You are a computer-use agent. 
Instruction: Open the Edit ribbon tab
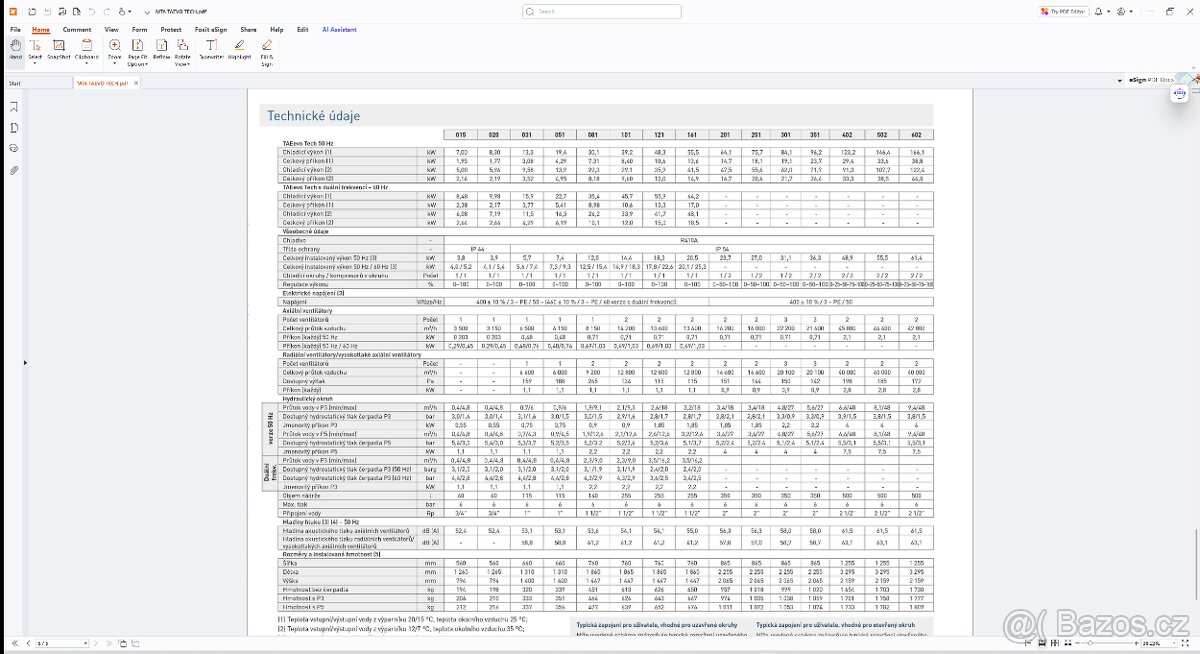click(x=303, y=30)
